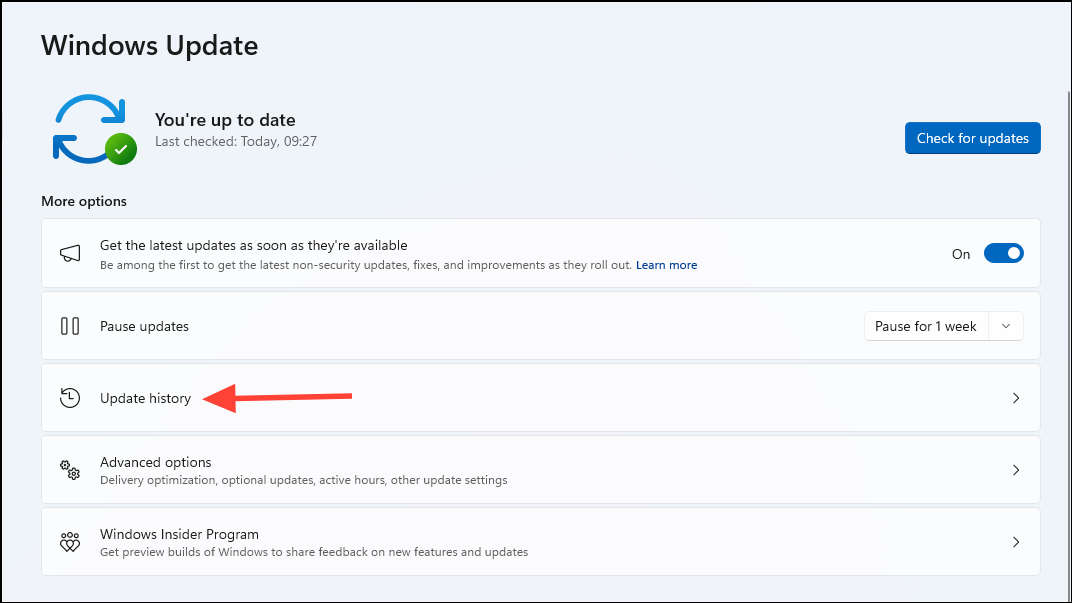Open Update history via its chevron
The width and height of the screenshot is (1072, 603).
[x=1016, y=398]
